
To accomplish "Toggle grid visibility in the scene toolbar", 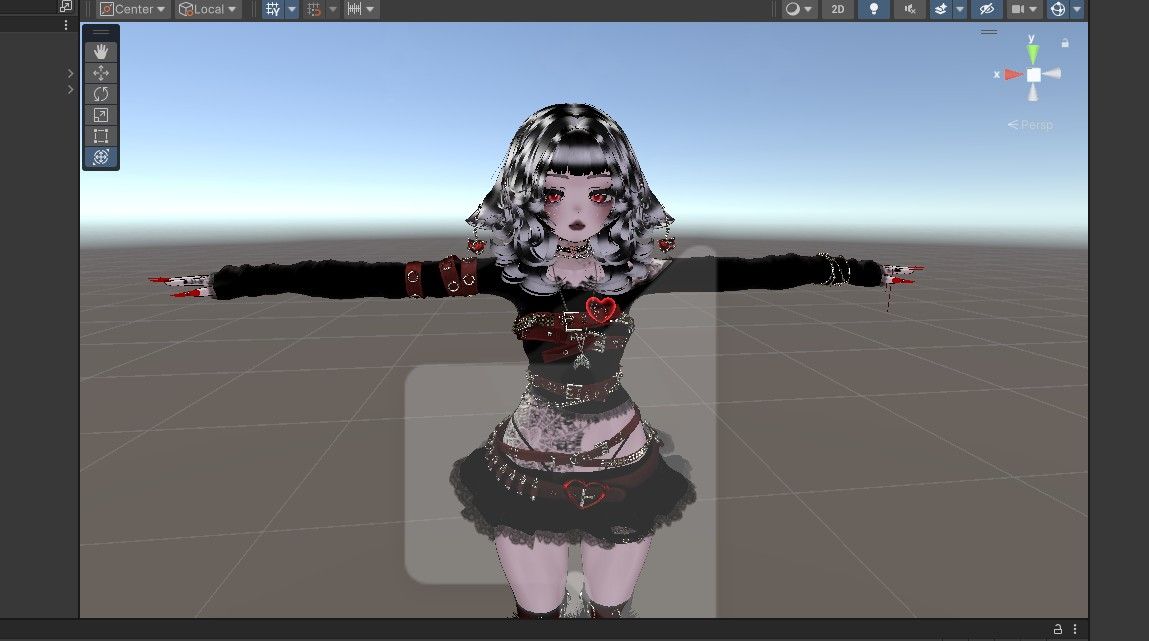I will coord(273,10).
